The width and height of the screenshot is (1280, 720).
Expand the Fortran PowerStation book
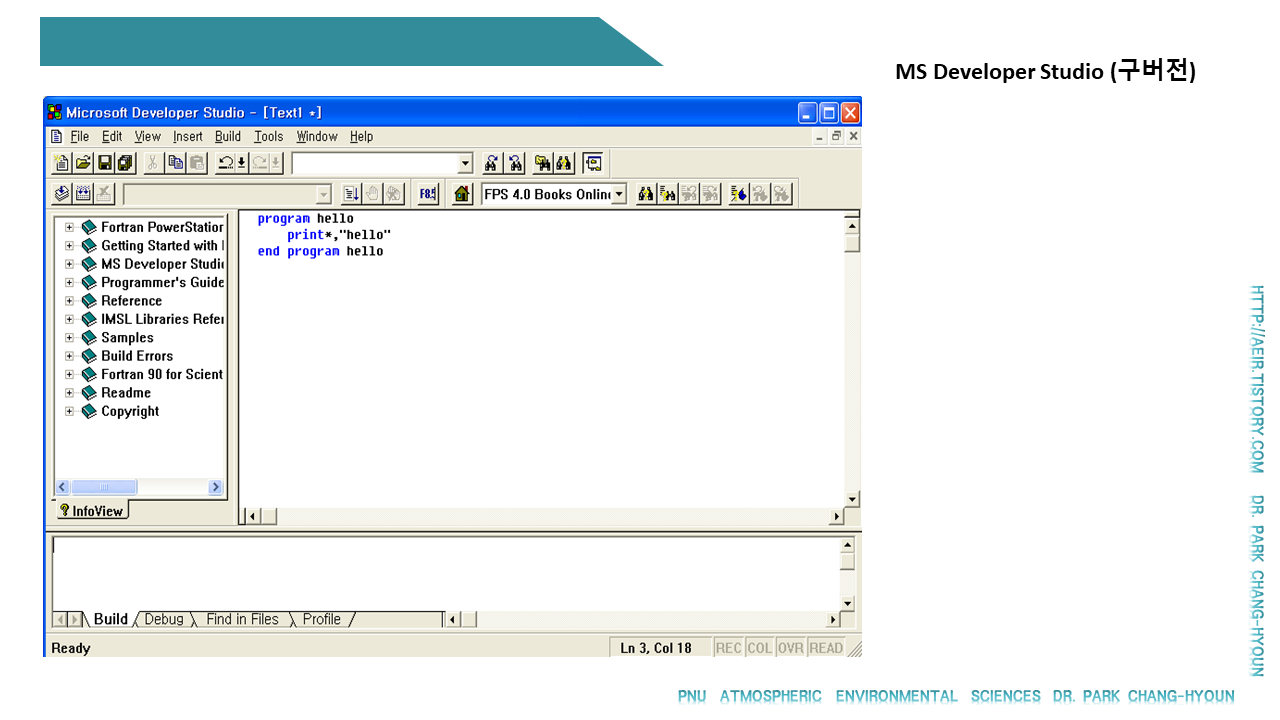tap(70, 227)
